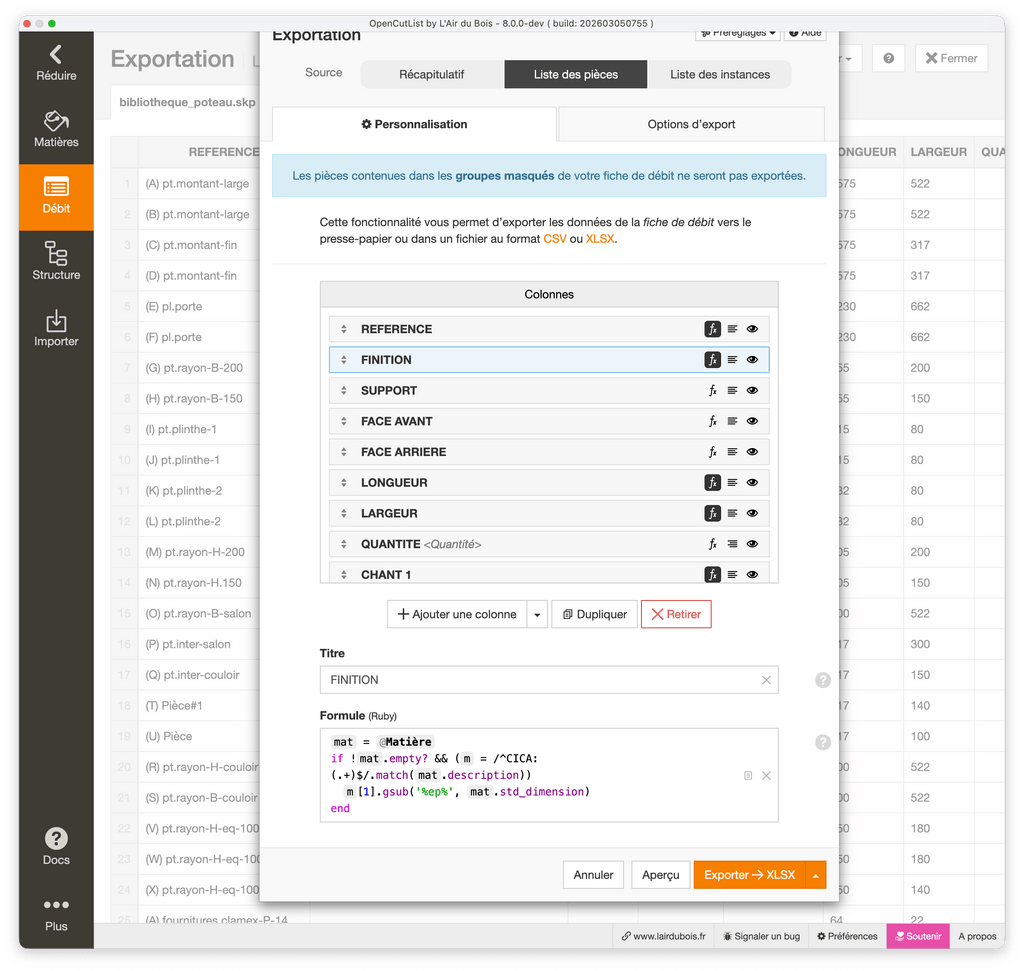Collapse sidebar with Réduire chevron
The height and width of the screenshot is (971, 1024).
tap(56, 62)
